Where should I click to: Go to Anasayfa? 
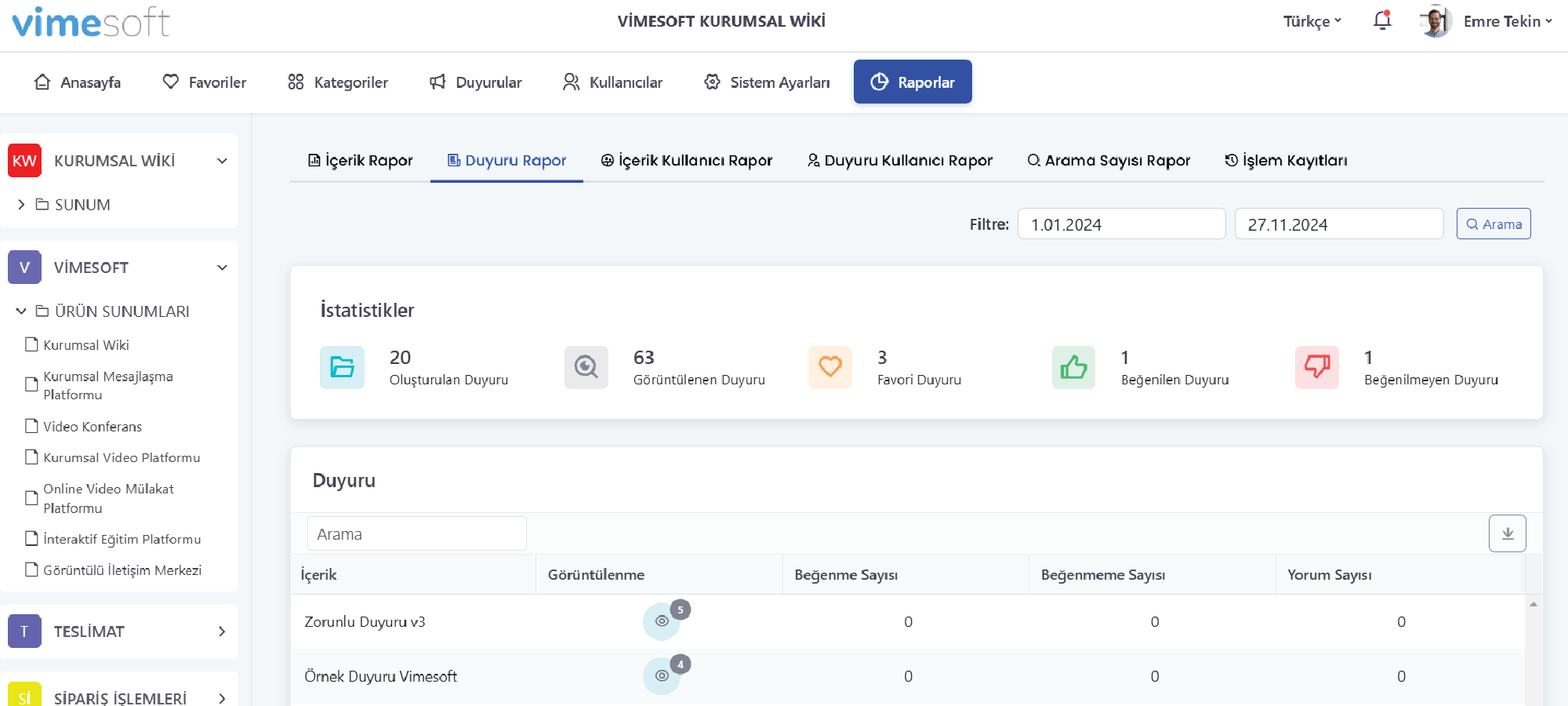tap(78, 82)
